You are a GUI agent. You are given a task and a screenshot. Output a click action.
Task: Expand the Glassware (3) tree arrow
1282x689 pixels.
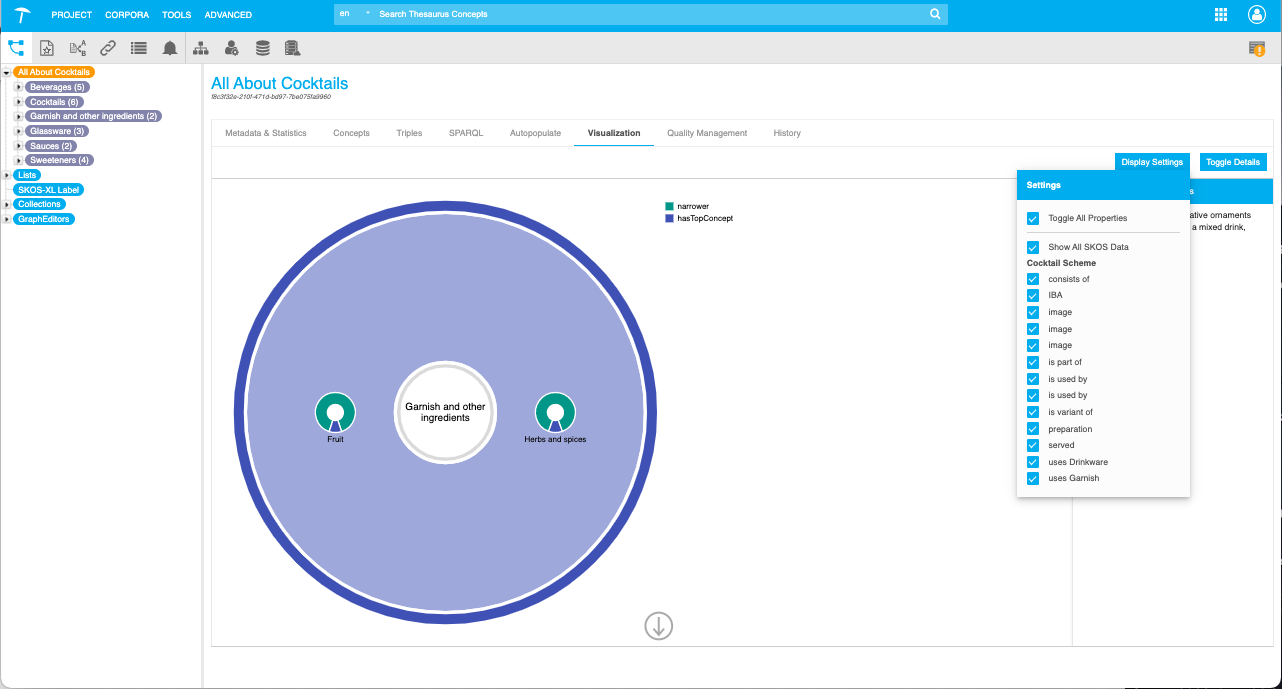tap(18, 131)
